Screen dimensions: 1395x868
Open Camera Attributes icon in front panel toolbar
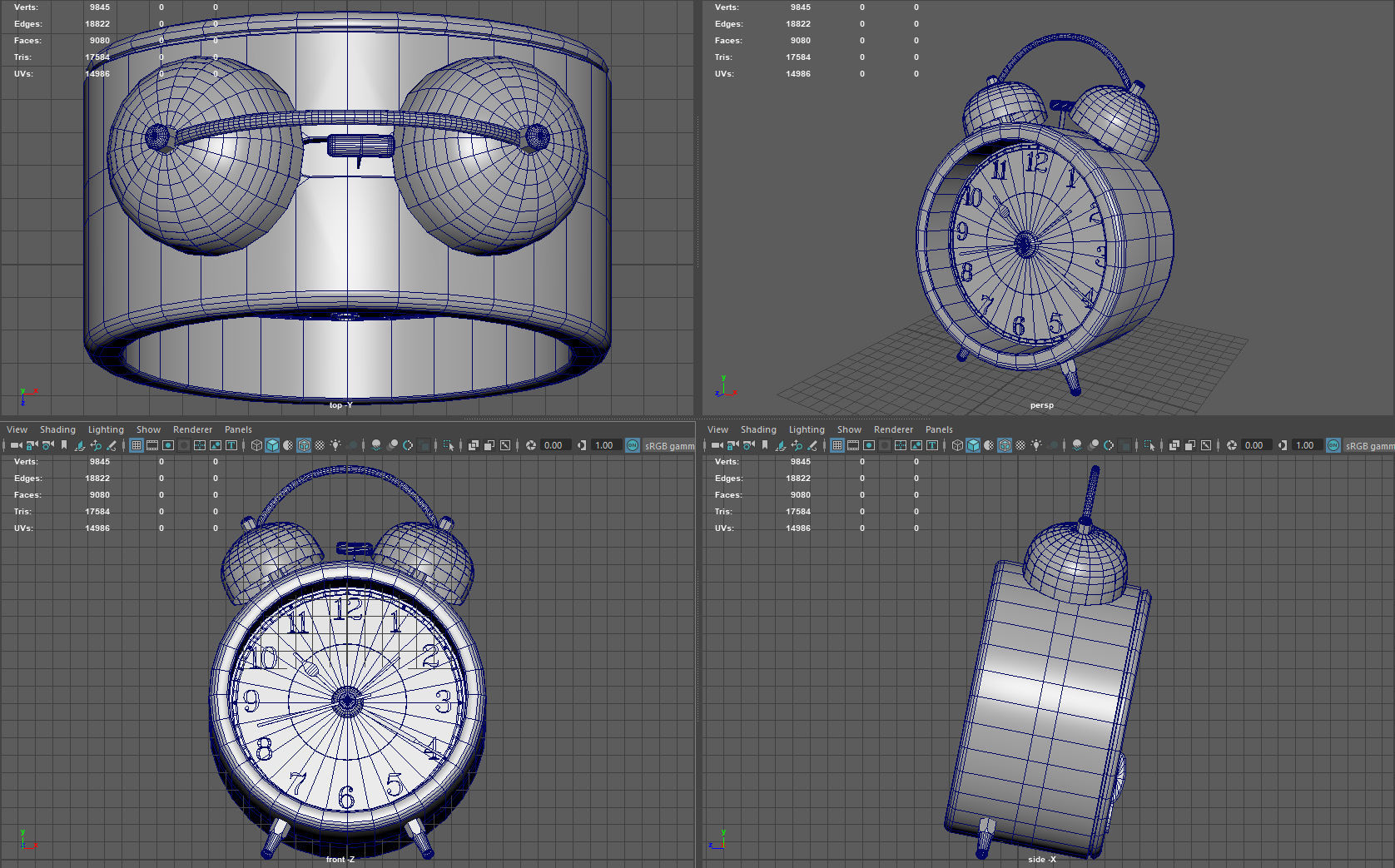47,445
